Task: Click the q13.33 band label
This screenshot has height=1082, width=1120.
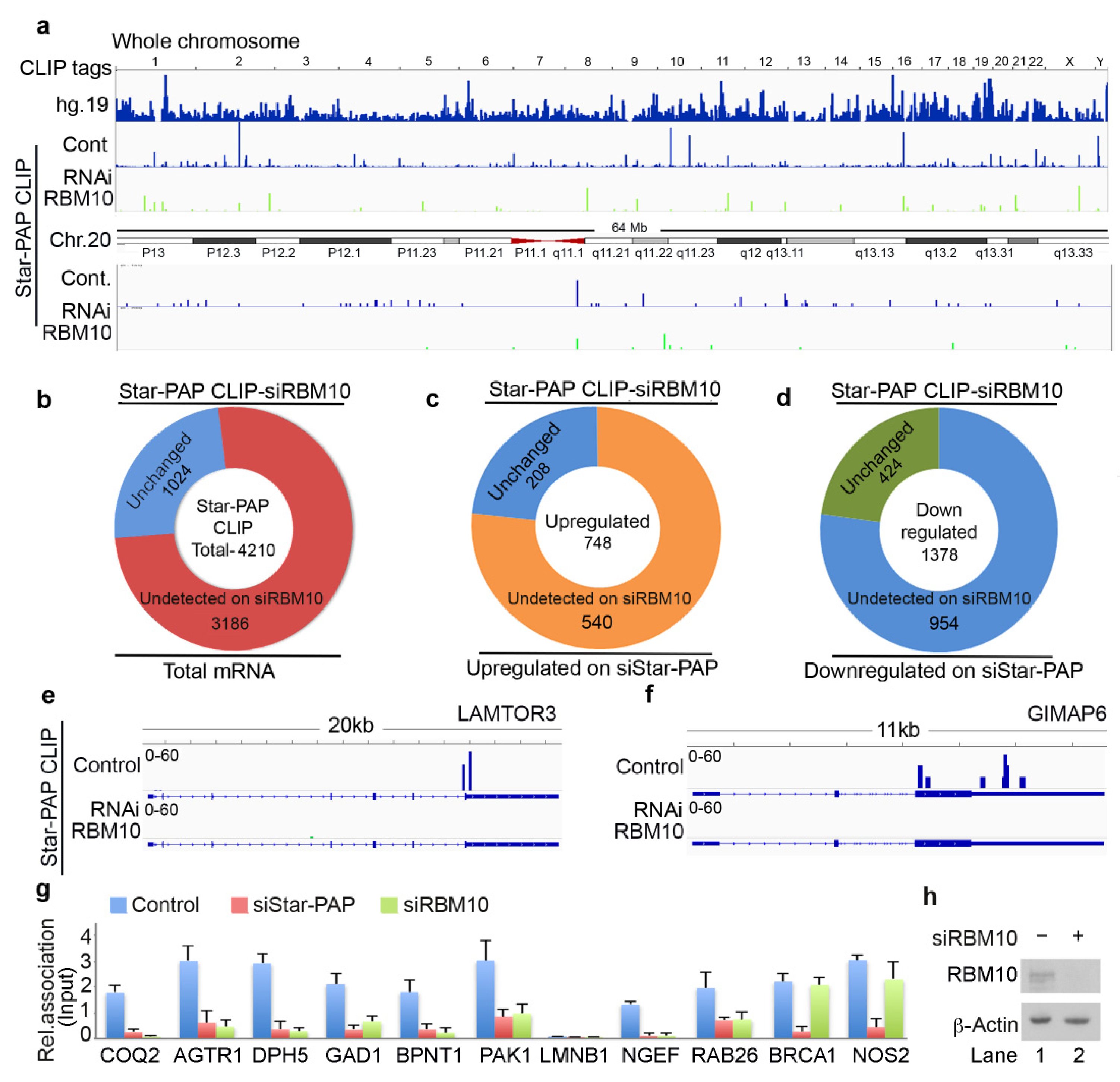Action: (1073, 253)
